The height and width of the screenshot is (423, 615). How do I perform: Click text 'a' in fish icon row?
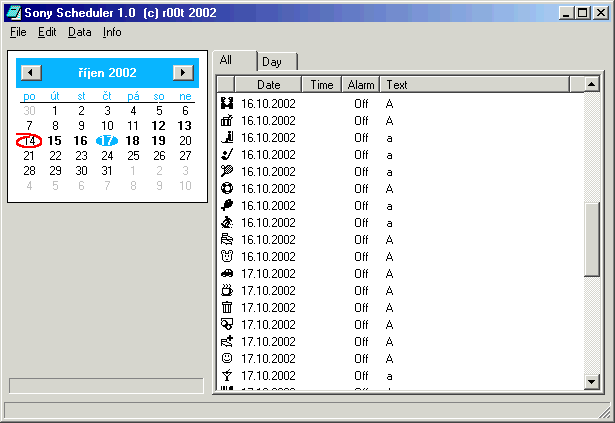click(x=389, y=206)
